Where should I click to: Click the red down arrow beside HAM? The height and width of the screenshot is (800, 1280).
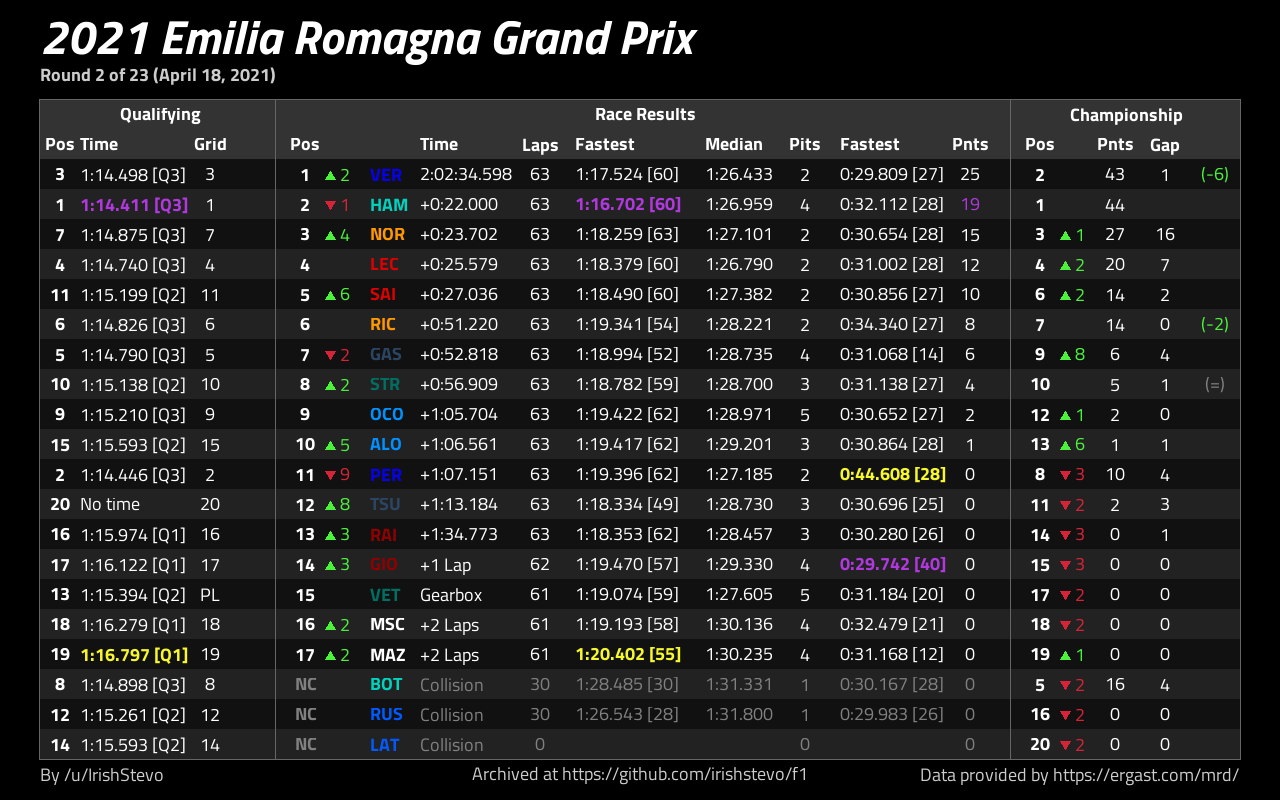tap(331, 206)
